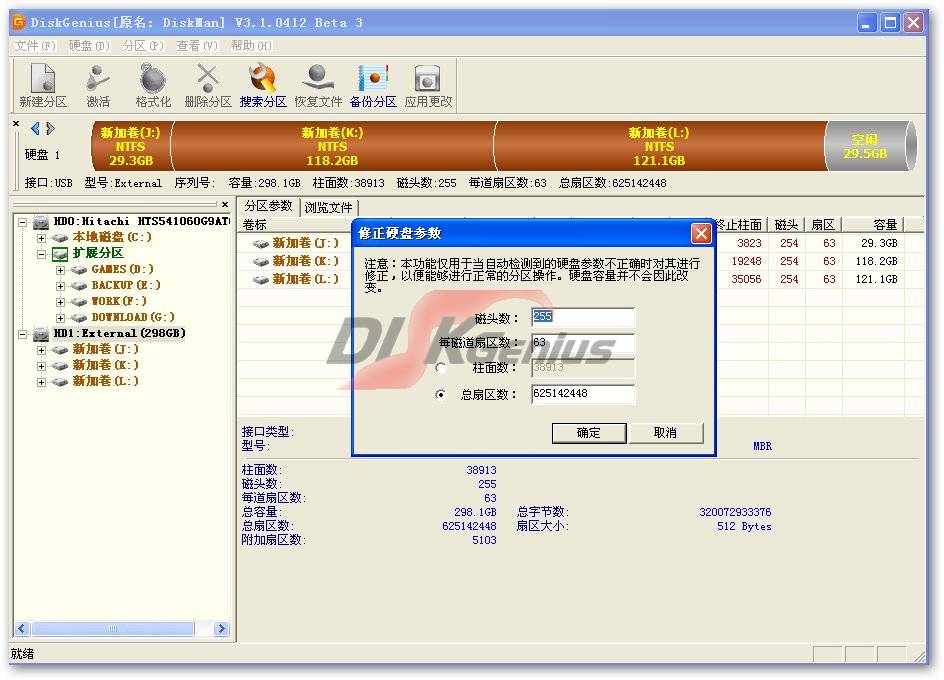This screenshot has height=680, width=944.
Task: Go to next disk with right arrow
Action: point(50,128)
